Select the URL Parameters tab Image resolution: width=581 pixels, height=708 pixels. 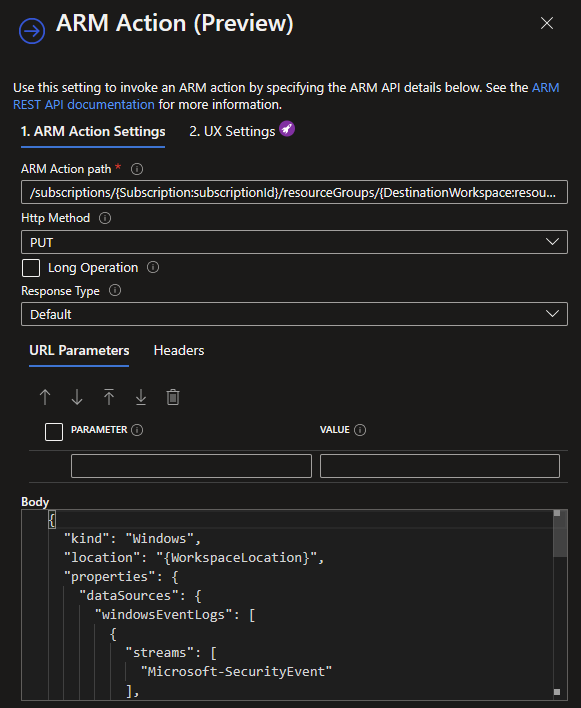[x=79, y=350]
